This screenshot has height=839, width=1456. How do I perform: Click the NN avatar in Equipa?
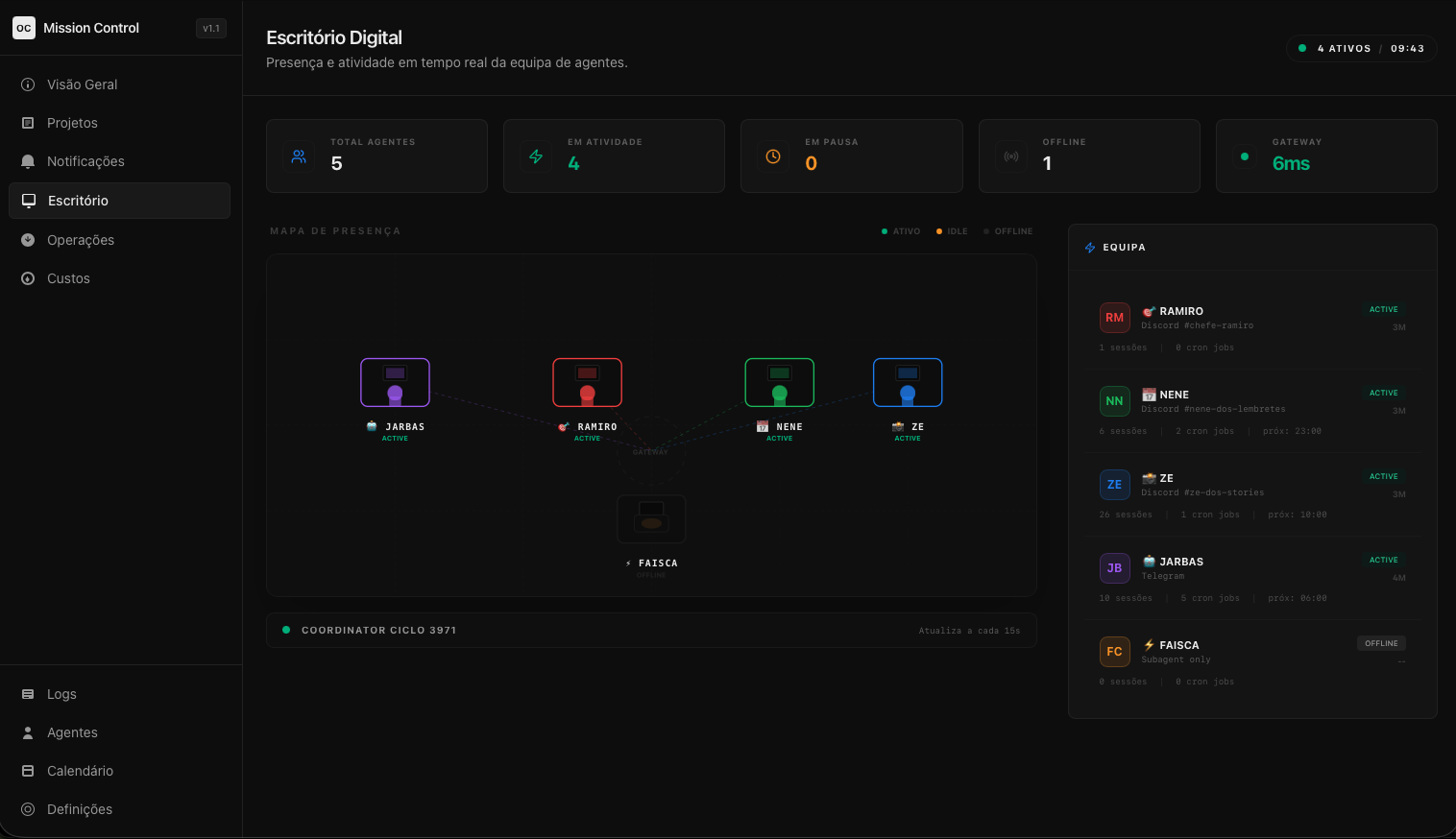[x=1114, y=401]
